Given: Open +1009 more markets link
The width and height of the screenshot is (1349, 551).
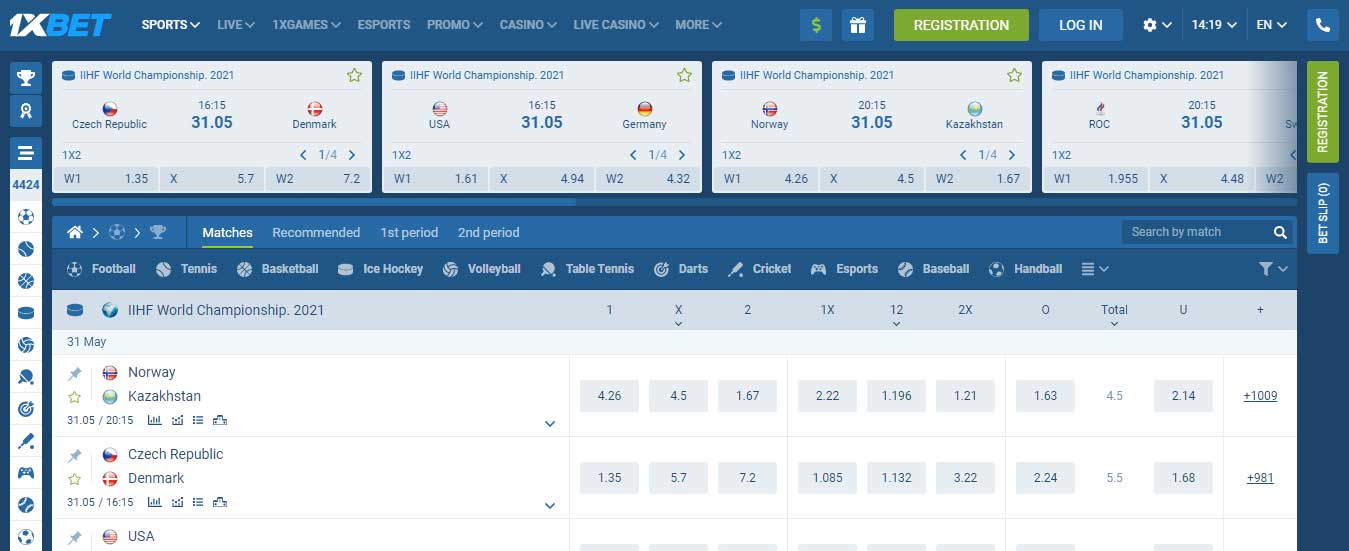Looking at the screenshot, I should tap(1260, 396).
